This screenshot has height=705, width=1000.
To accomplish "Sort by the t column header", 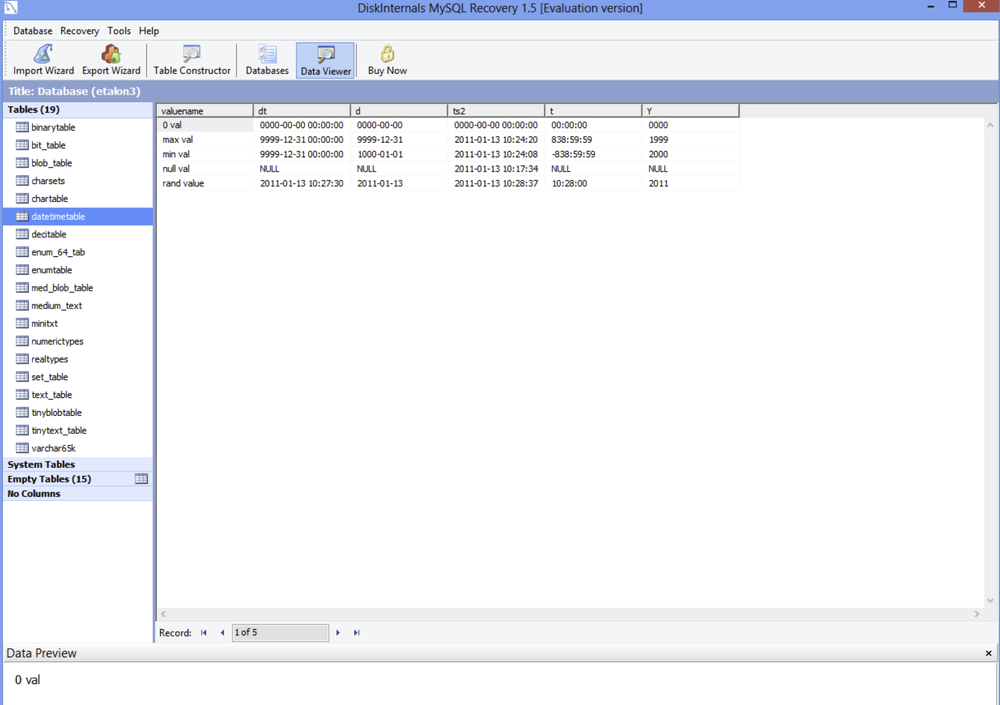I will pyautogui.click(x=594, y=111).
